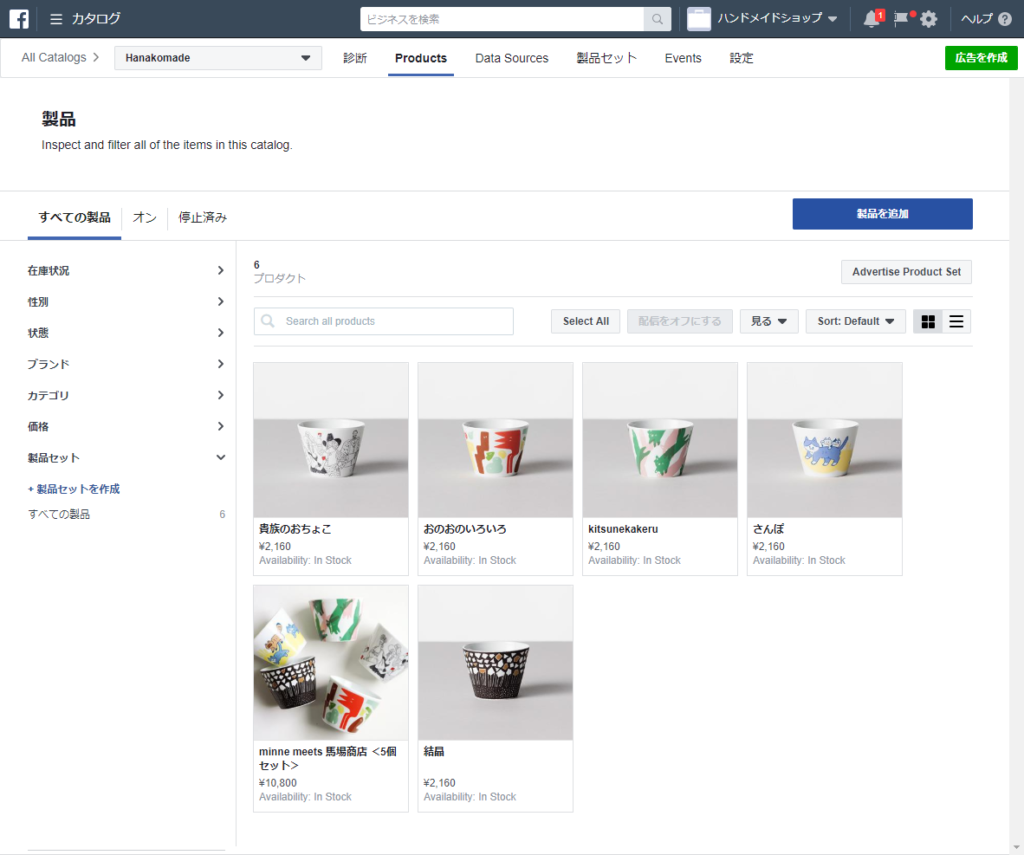
Task: Click the All Catalogs breadcrumb link
Action: 54,57
